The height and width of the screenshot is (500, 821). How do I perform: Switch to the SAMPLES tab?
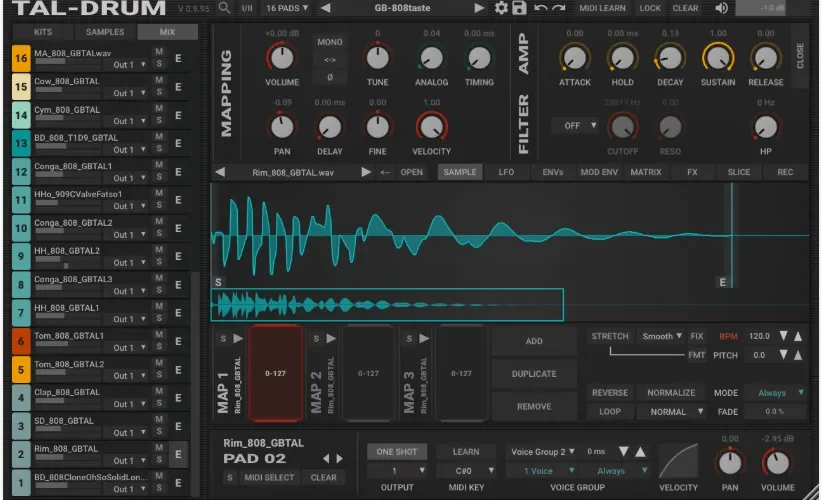tap(105, 32)
